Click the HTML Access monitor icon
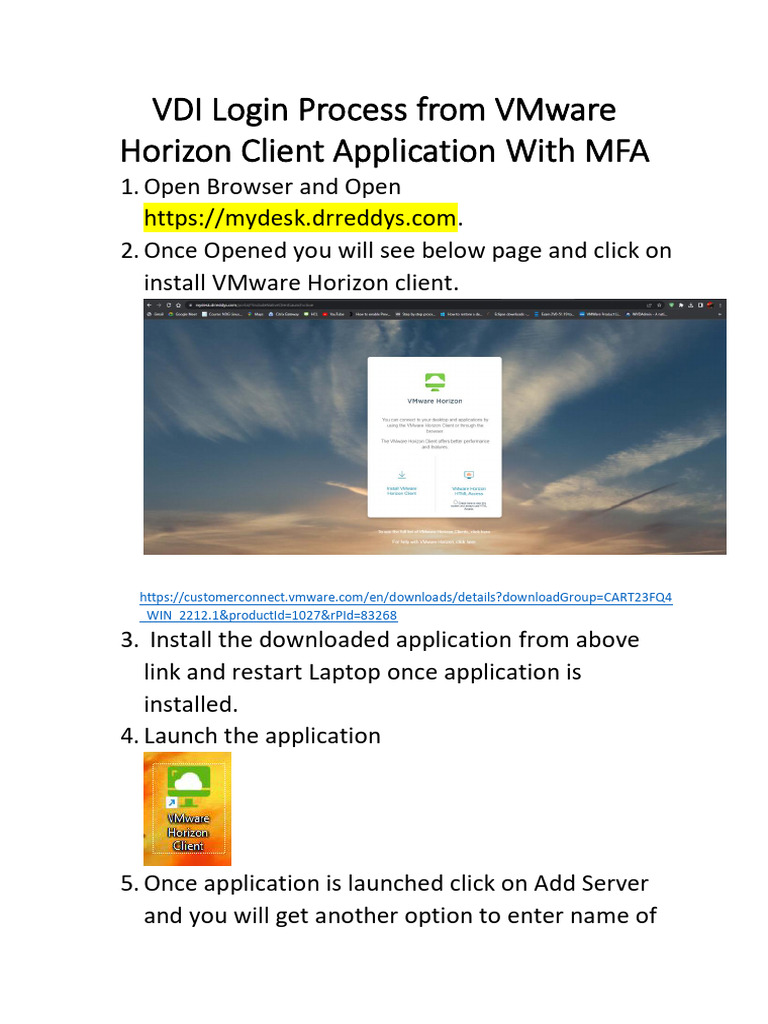The width and height of the screenshot is (768, 1024). coord(469,475)
